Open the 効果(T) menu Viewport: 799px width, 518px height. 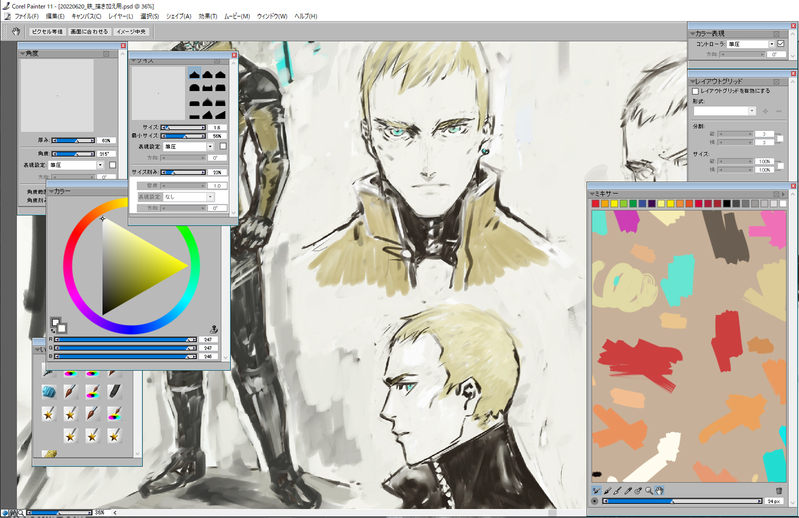tap(208, 16)
